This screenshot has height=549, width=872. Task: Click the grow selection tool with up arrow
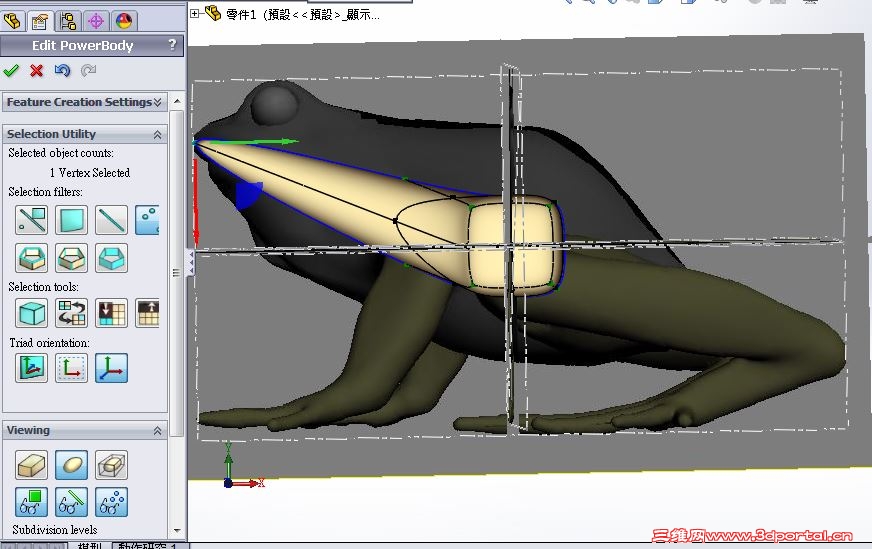click(147, 313)
